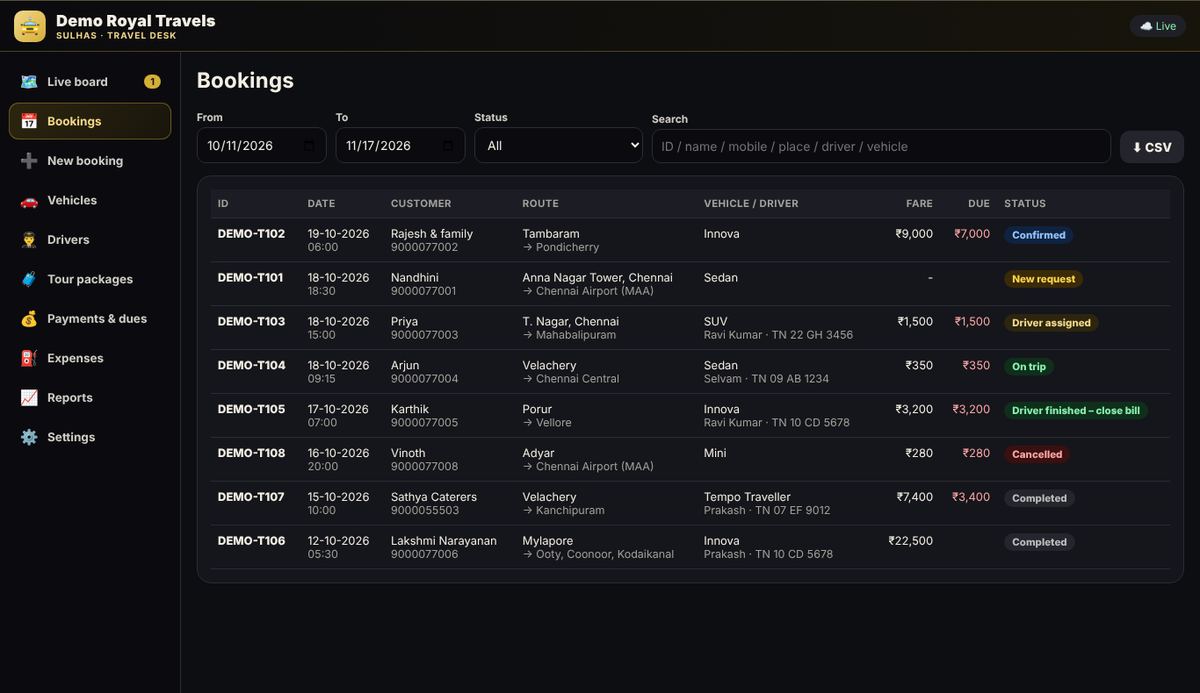Click the On trip status badge
Viewport: 1200px width, 693px height.
tap(1029, 367)
